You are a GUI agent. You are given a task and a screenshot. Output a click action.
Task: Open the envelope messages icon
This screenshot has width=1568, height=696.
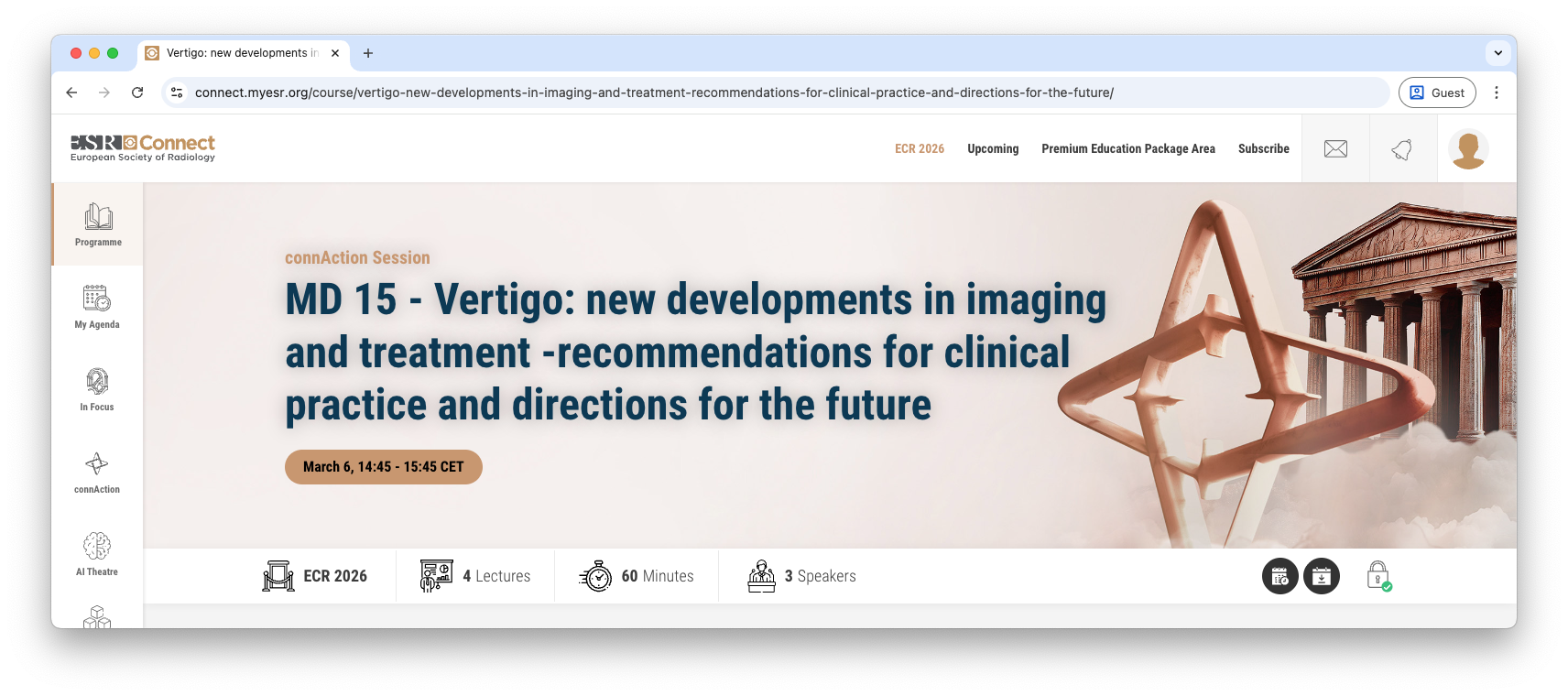pos(1335,148)
